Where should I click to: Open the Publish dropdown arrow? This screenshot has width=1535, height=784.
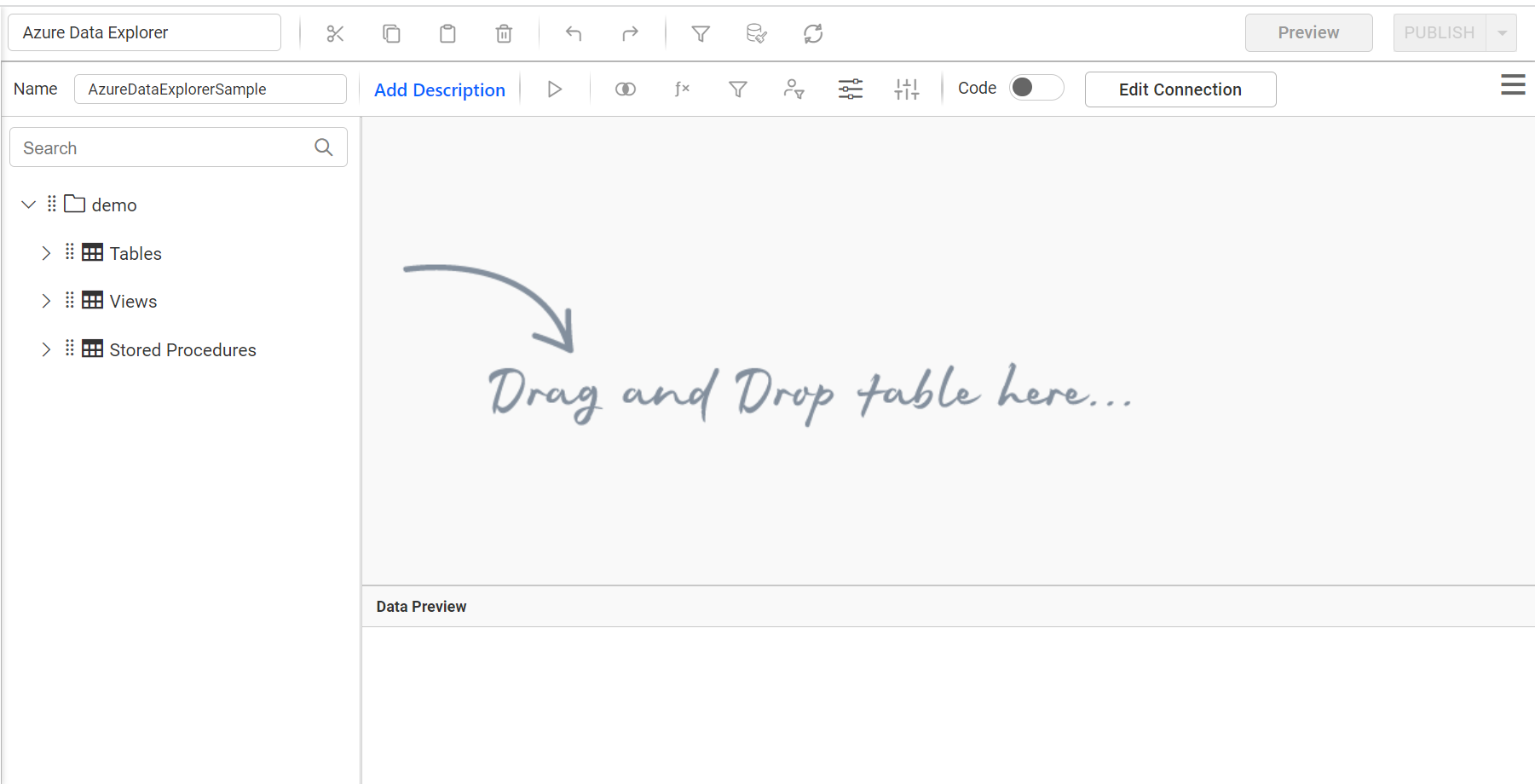[x=1502, y=33]
